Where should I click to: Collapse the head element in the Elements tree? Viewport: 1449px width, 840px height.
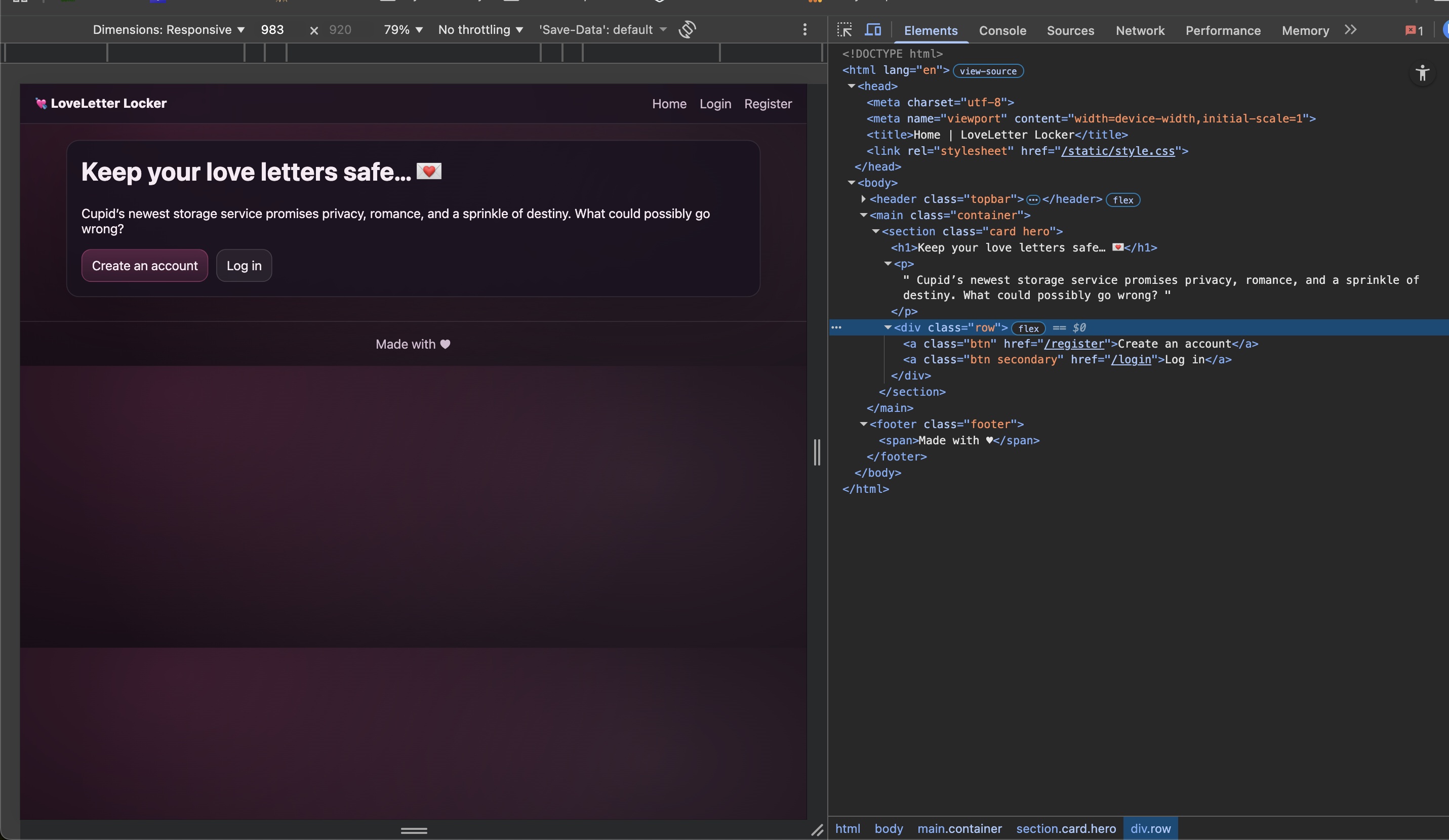[x=853, y=86]
